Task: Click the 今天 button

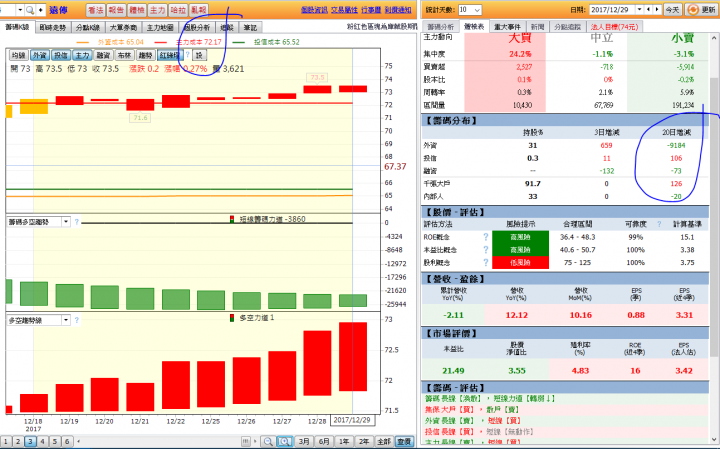Action: tap(672, 10)
